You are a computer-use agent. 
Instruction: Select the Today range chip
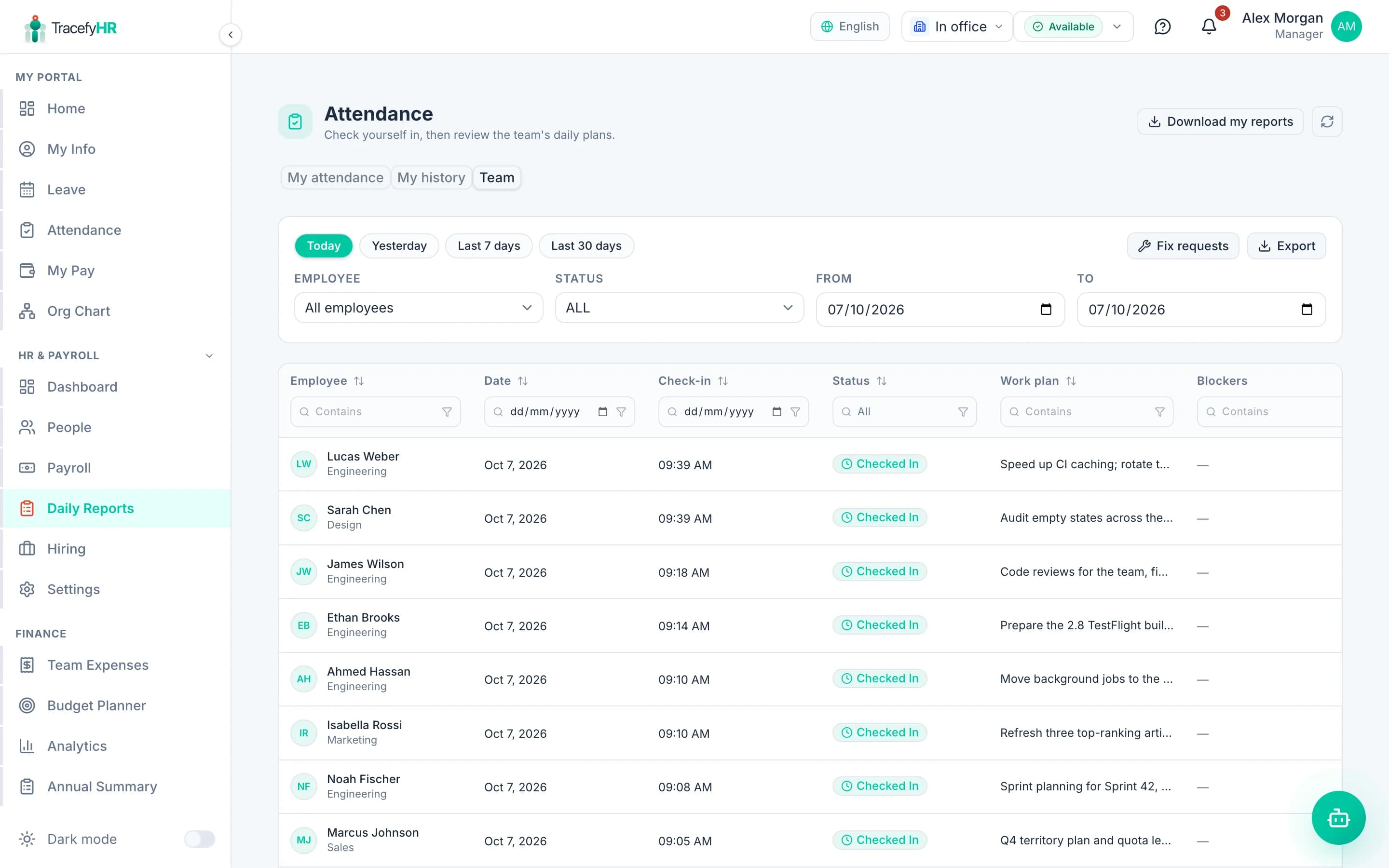click(x=324, y=246)
